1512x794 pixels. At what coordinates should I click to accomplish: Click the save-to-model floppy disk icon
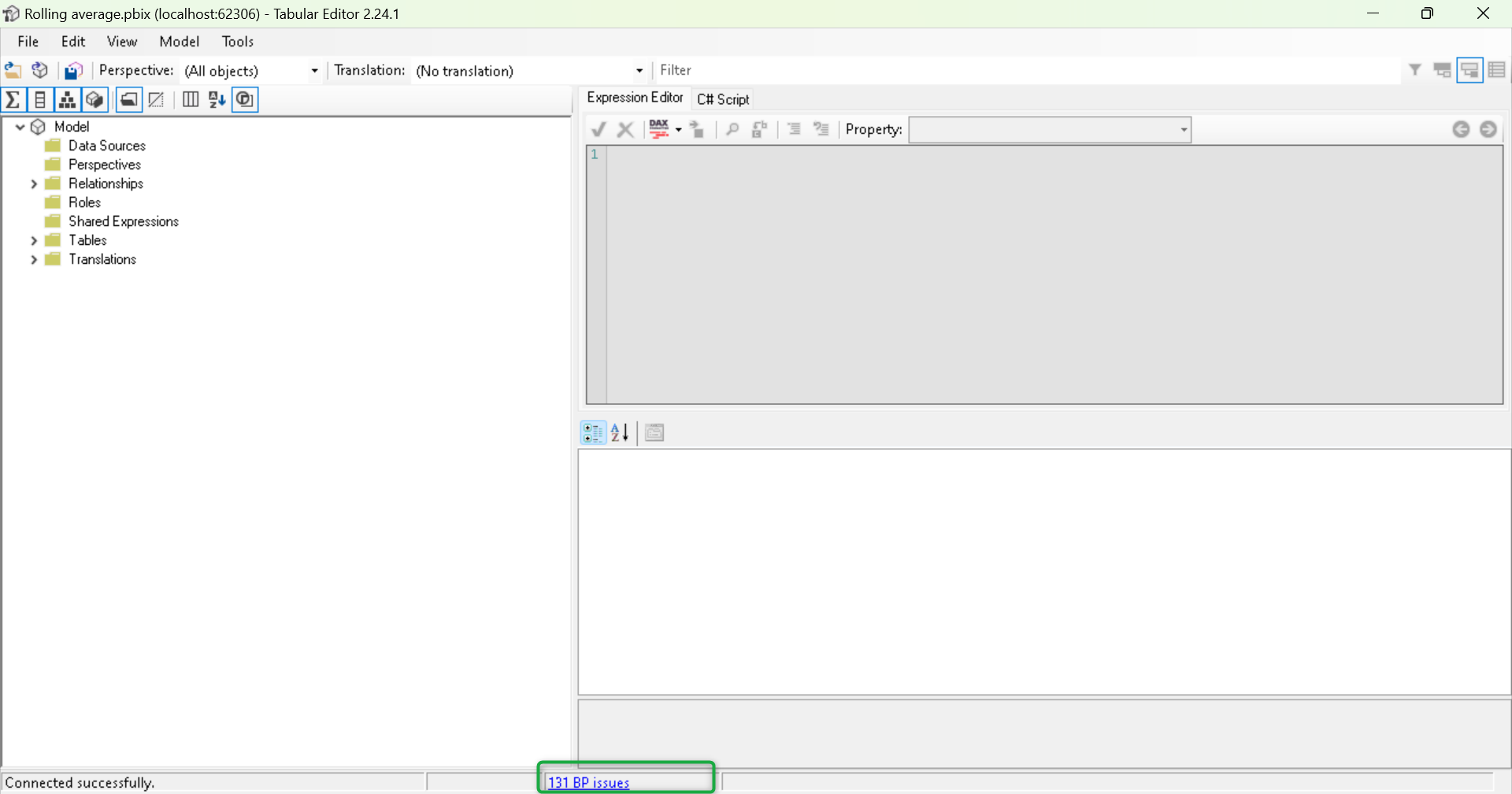point(72,70)
